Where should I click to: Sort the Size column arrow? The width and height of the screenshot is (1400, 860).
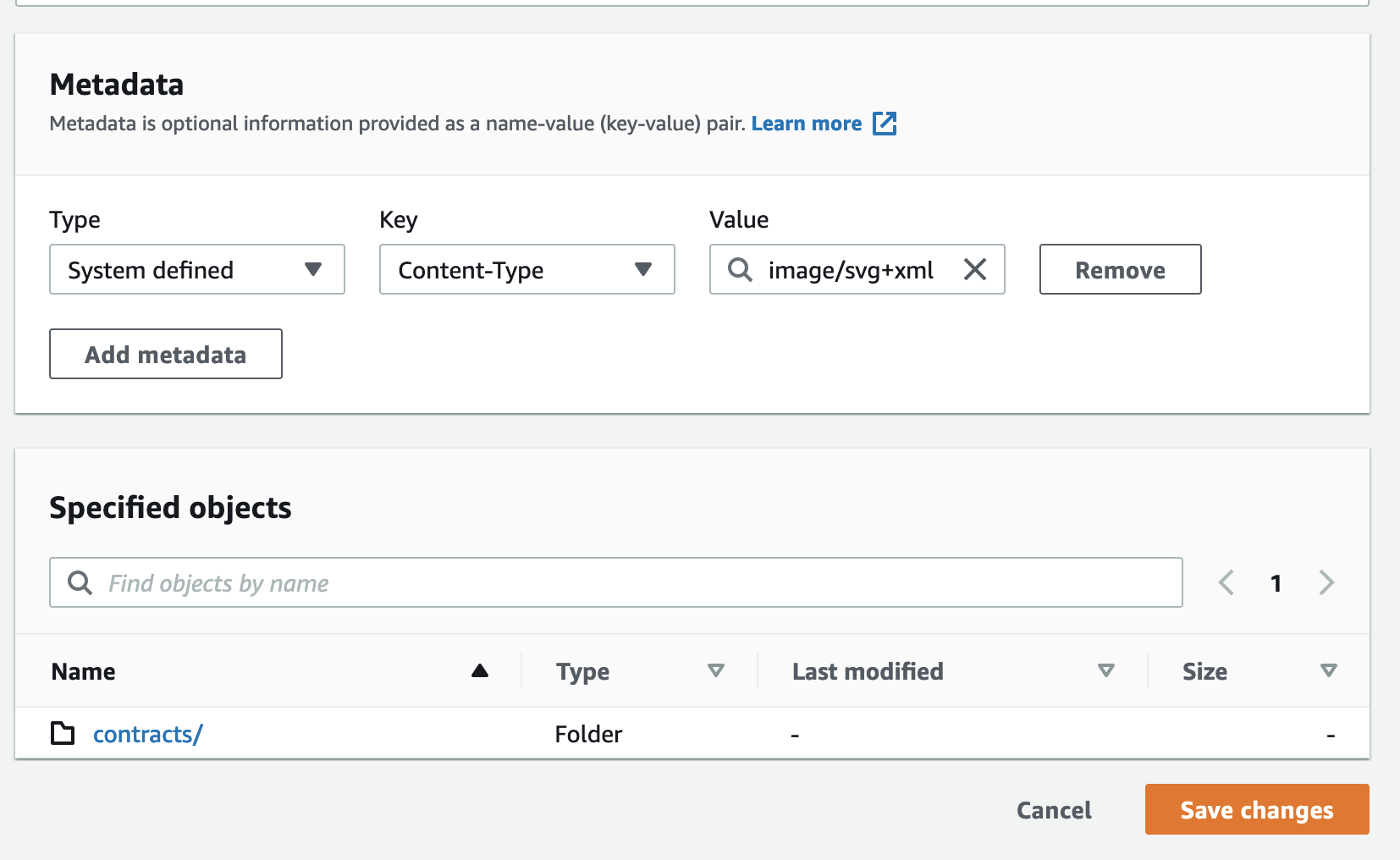pyautogui.click(x=1329, y=671)
